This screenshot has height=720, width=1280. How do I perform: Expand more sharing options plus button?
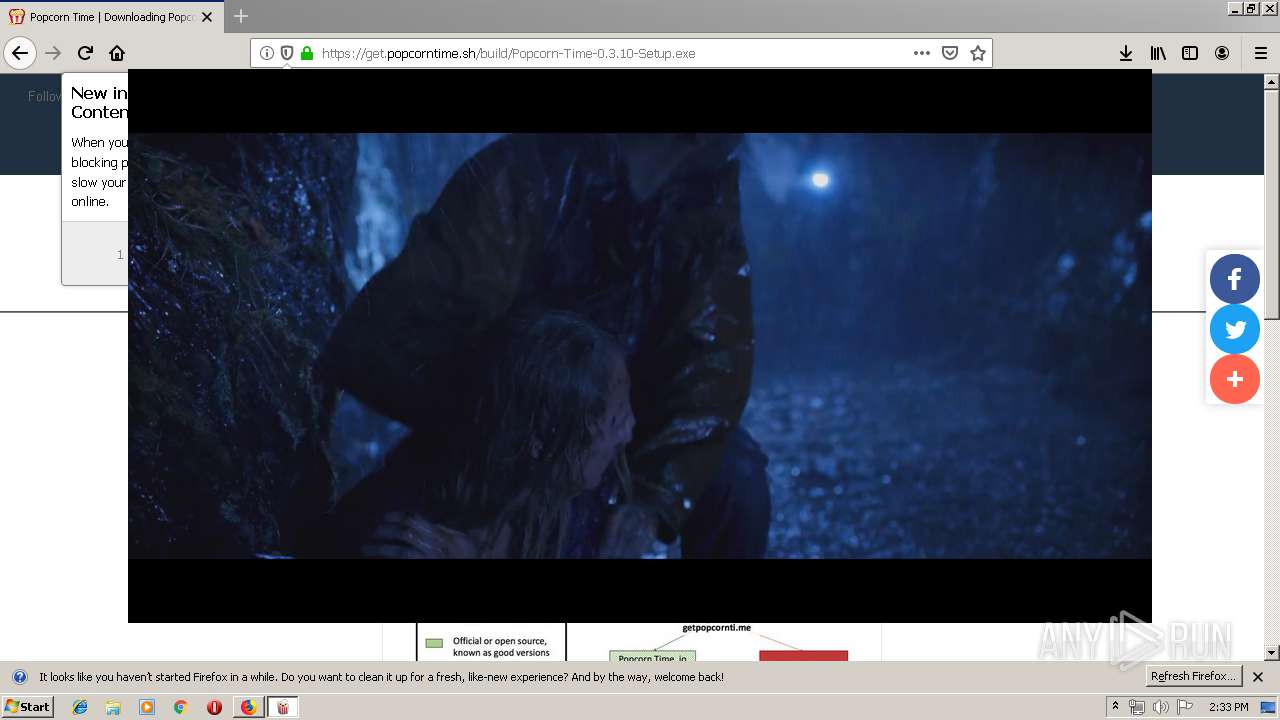point(1235,379)
